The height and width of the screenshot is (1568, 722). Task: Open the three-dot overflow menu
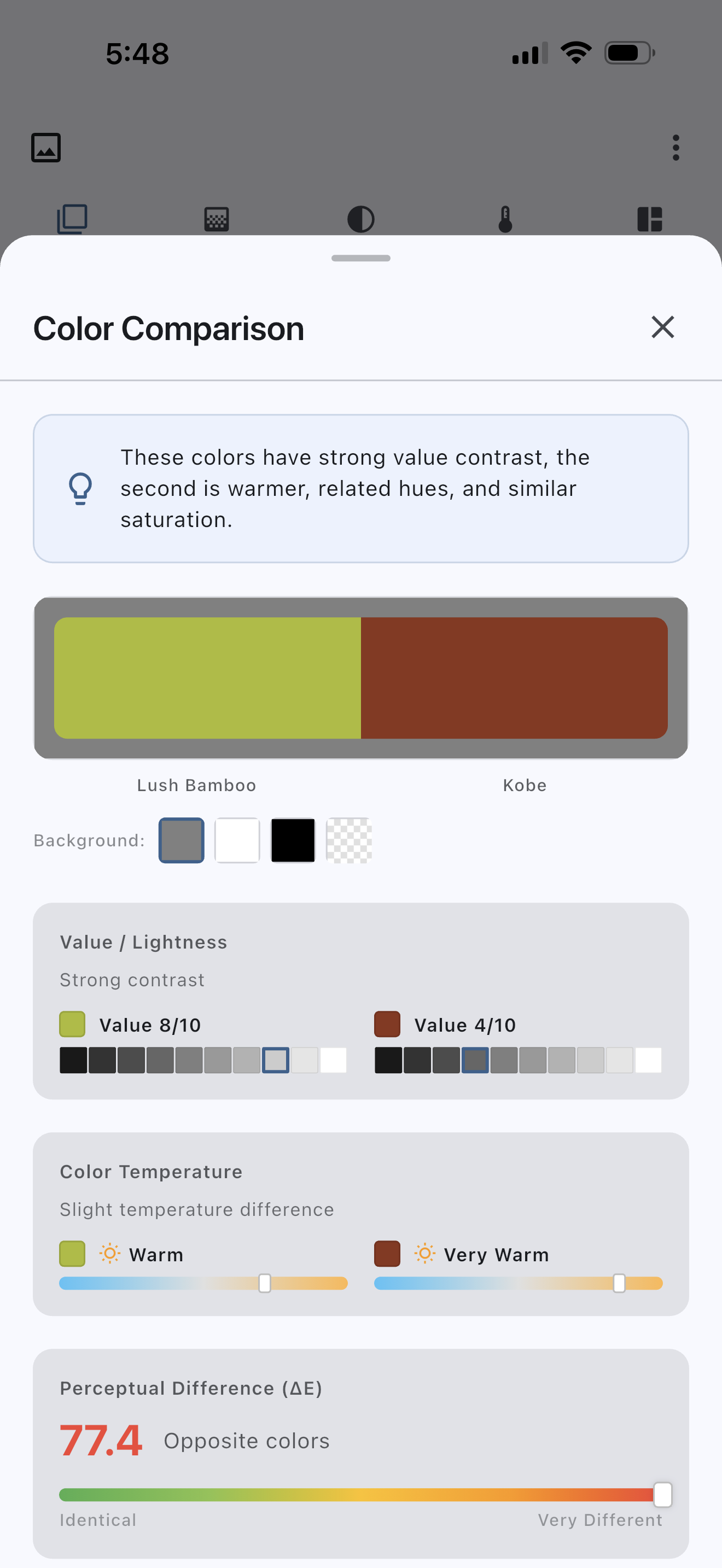[676, 147]
